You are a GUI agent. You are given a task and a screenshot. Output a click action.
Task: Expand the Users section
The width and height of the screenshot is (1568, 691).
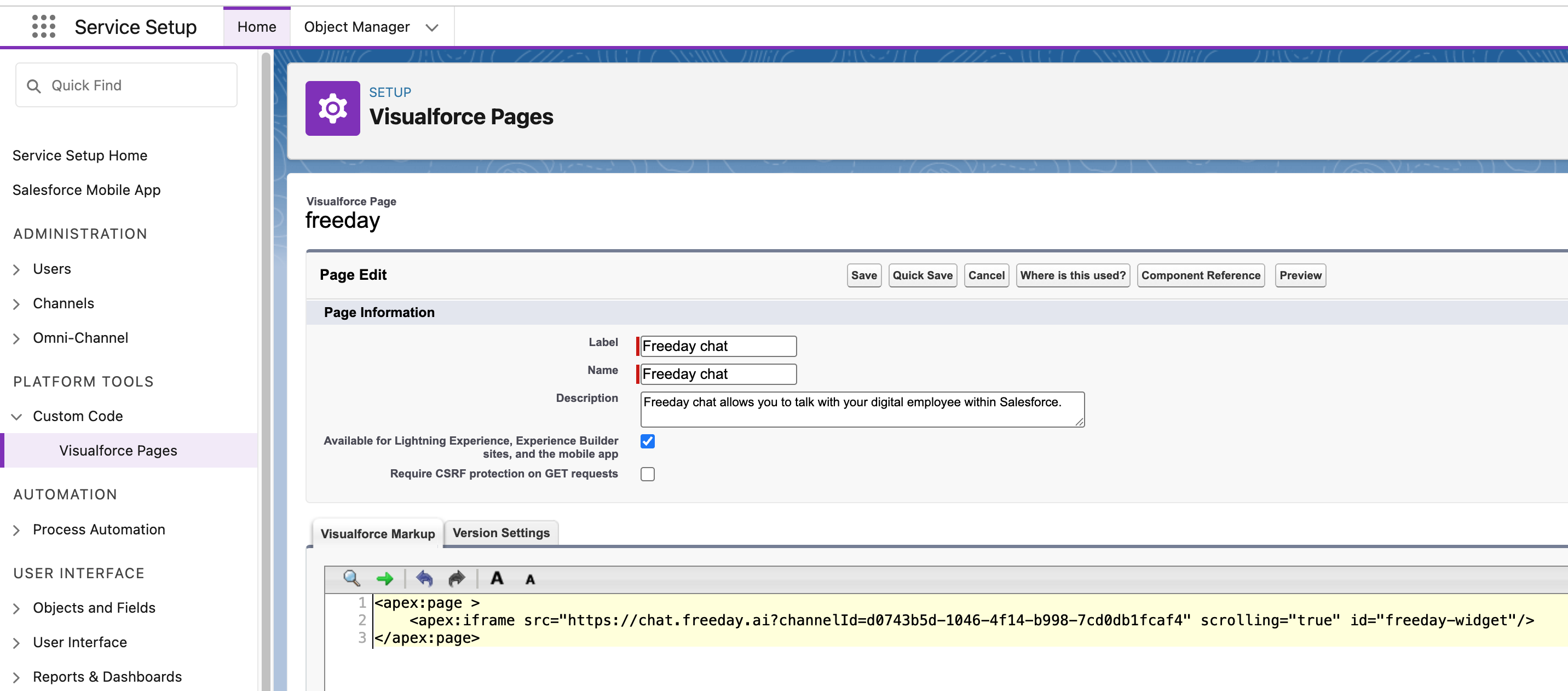coord(16,270)
